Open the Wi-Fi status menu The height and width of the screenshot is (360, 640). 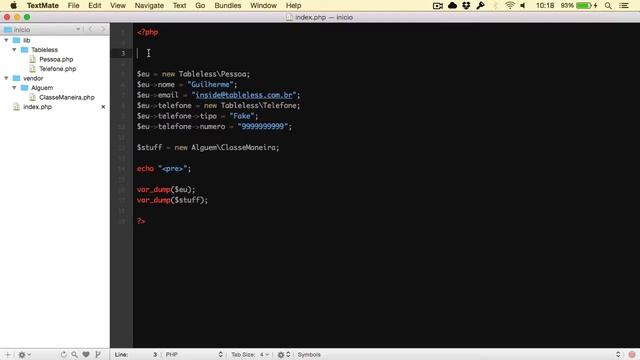(509, 6)
